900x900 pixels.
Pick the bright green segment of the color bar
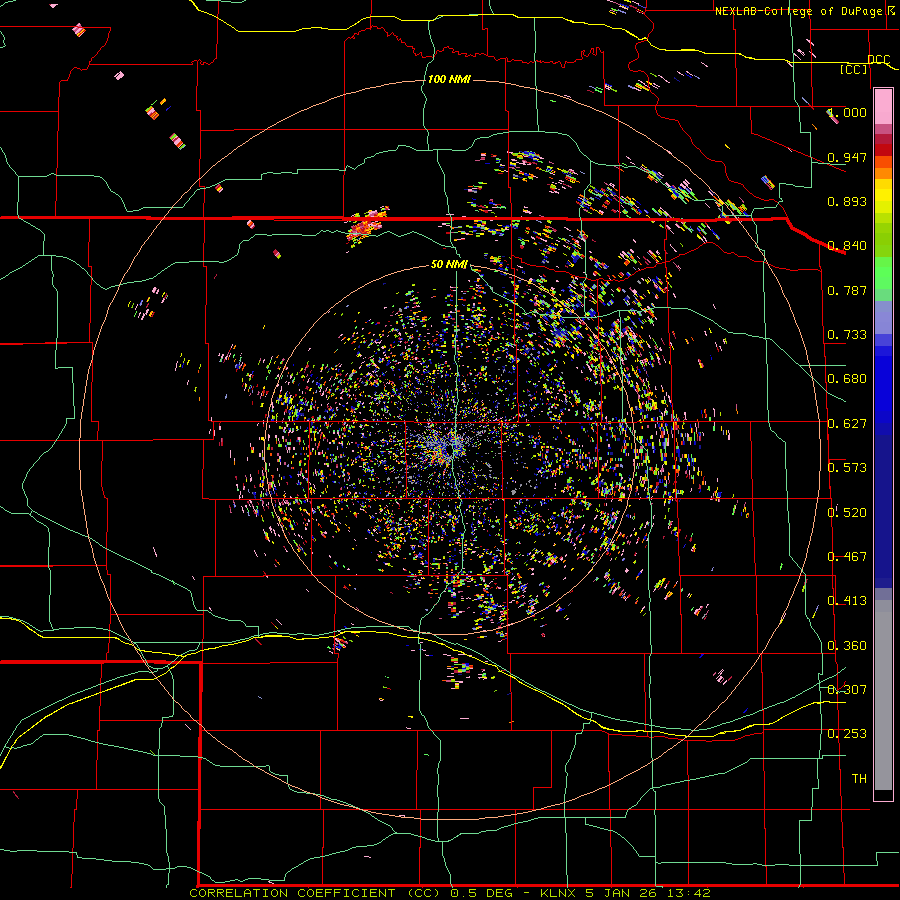(883, 273)
